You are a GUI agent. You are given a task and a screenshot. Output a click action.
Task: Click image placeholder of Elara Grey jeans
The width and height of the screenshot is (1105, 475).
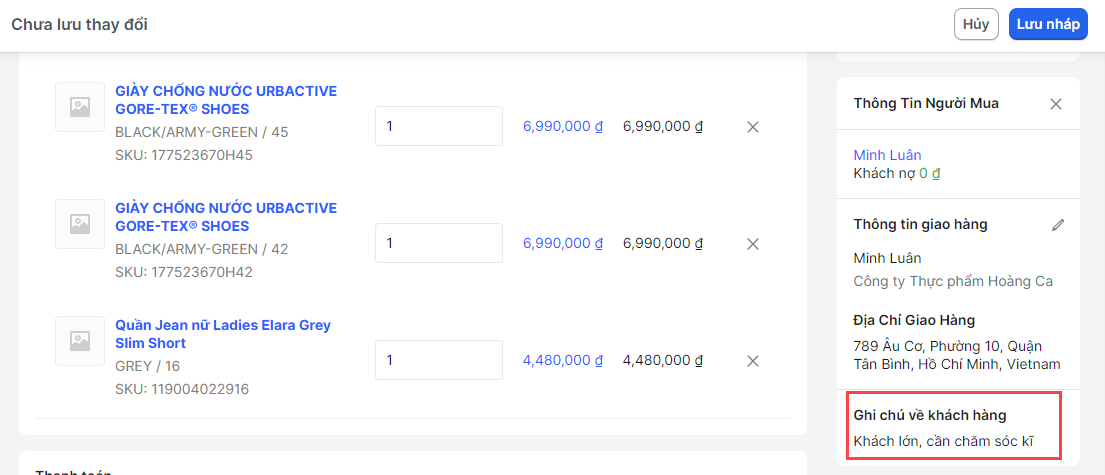(x=80, y=341)
